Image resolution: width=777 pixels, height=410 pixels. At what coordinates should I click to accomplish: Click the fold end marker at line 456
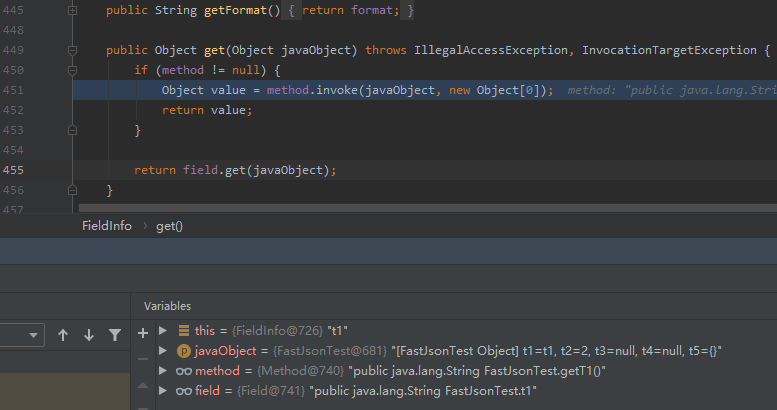72,190
